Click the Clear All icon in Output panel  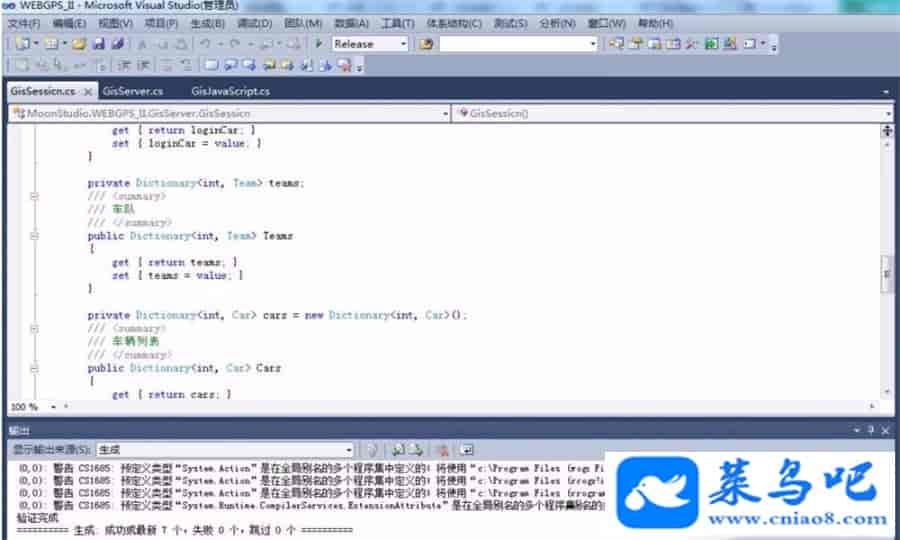click(x=441, y=450)
